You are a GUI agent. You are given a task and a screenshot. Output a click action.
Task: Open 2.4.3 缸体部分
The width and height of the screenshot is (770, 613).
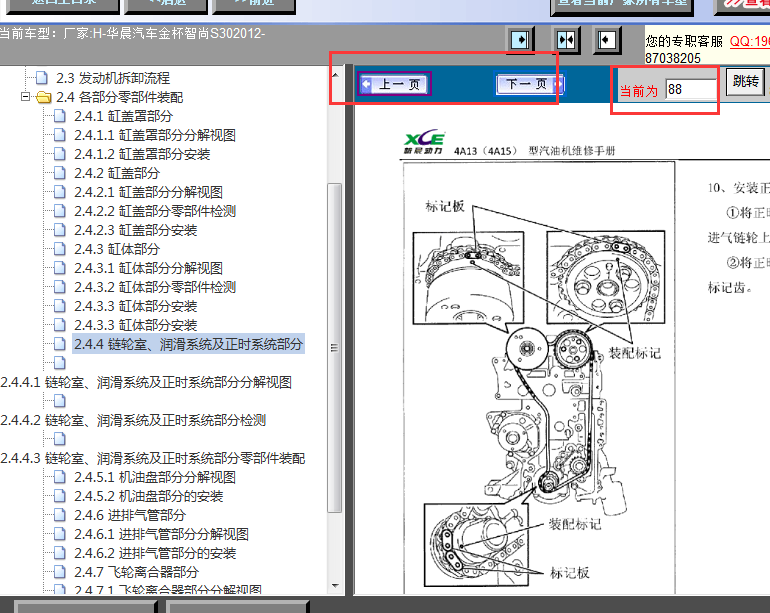117,250
